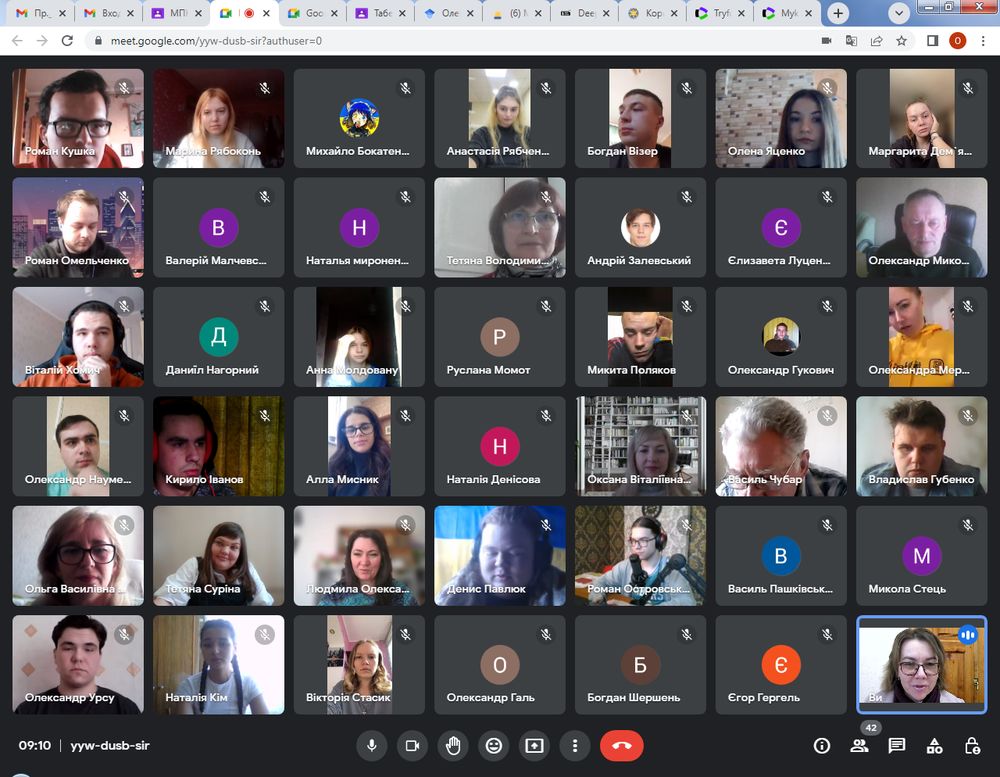Viewport: 1000px width, 777px height.
Task: Leave the call with red hang-up button
Action: pyautogui.click(x=621, y=745)
